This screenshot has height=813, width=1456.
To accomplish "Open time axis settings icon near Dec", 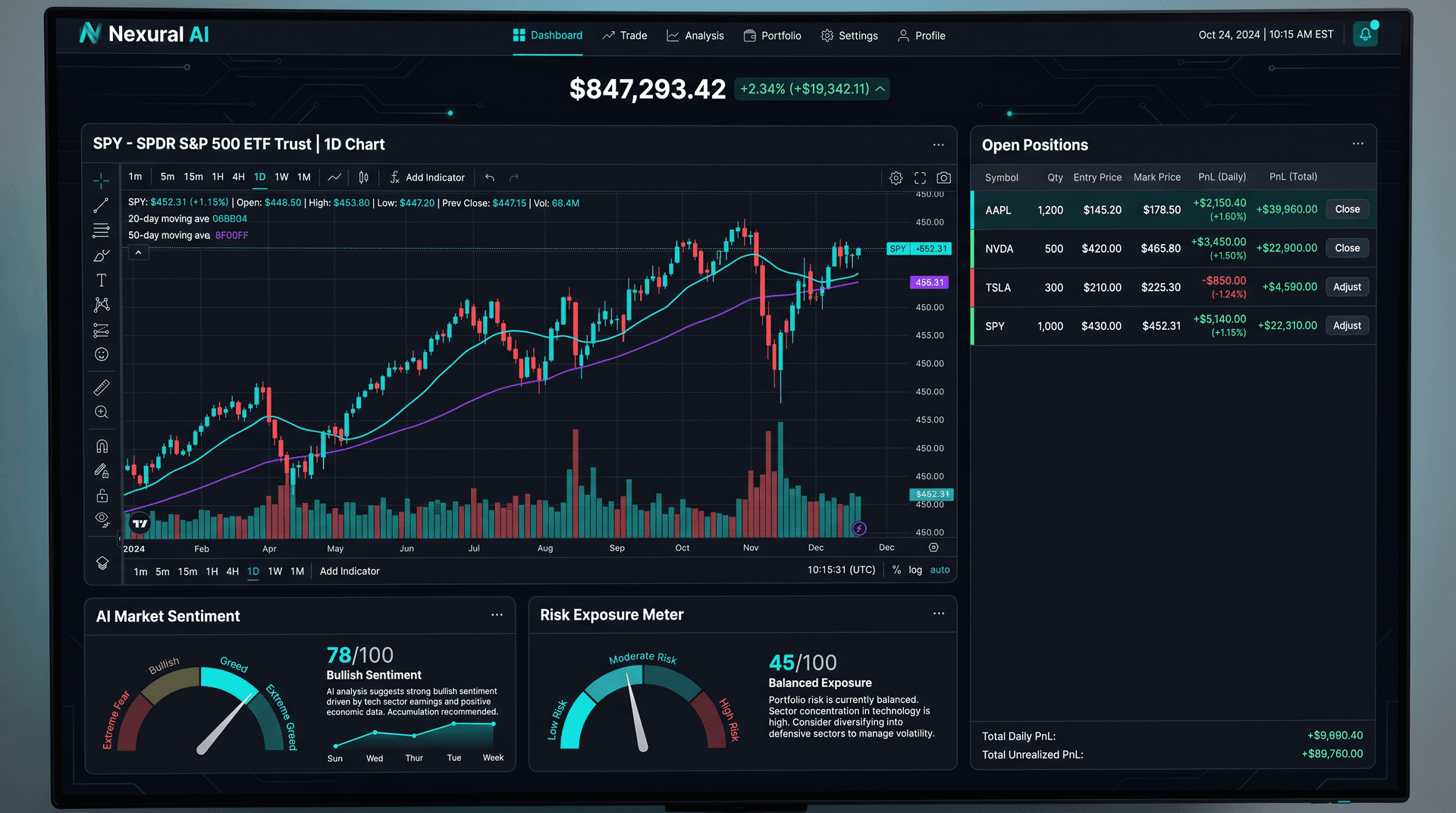I will (934, 547).
